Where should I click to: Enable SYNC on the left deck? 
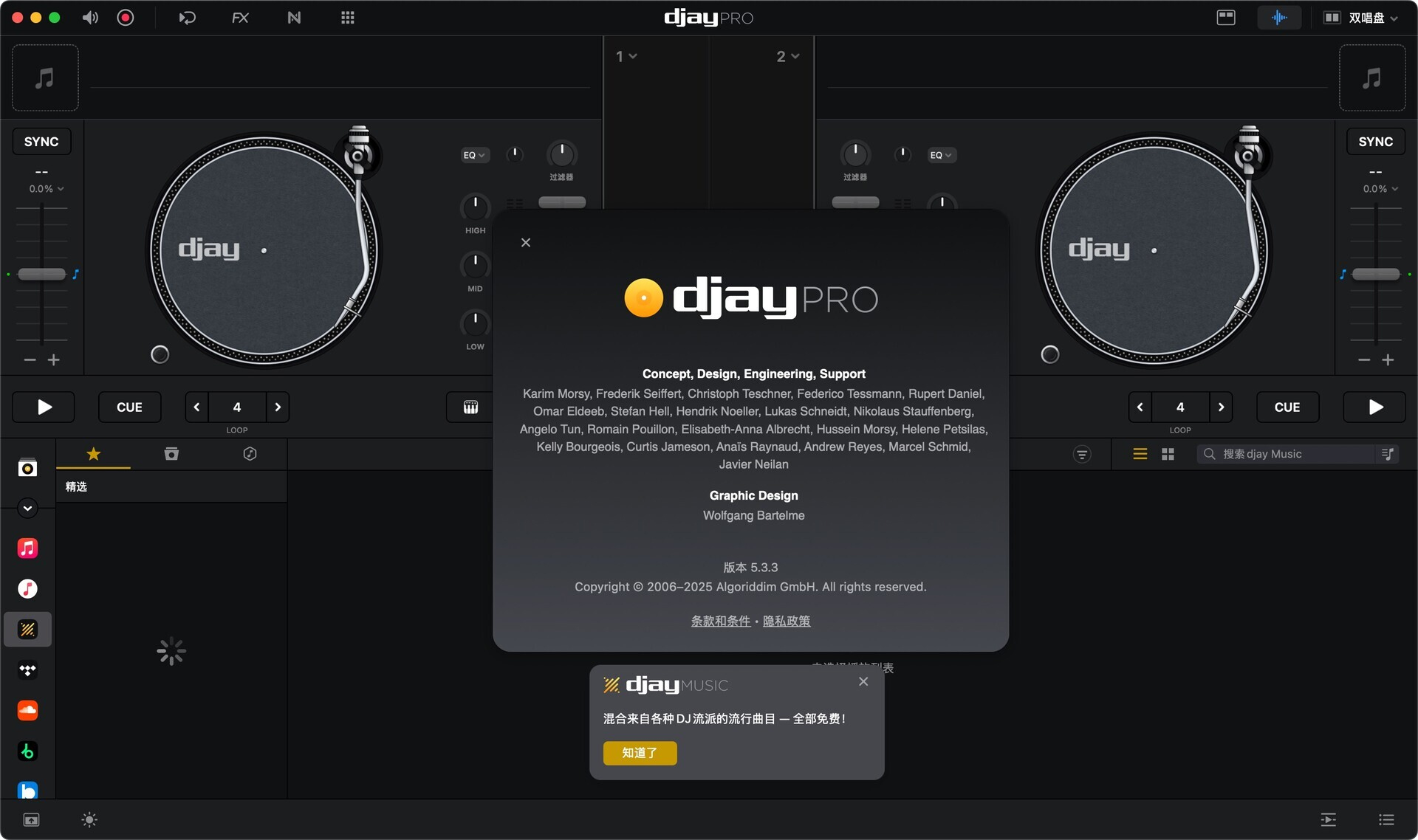click(x=41, y=142)
